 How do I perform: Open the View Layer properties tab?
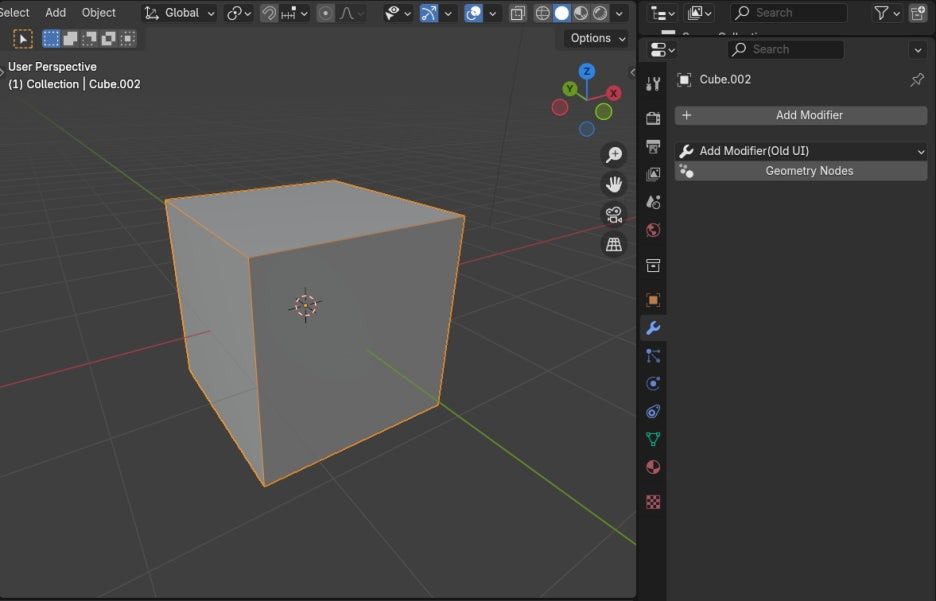(653, 174)
